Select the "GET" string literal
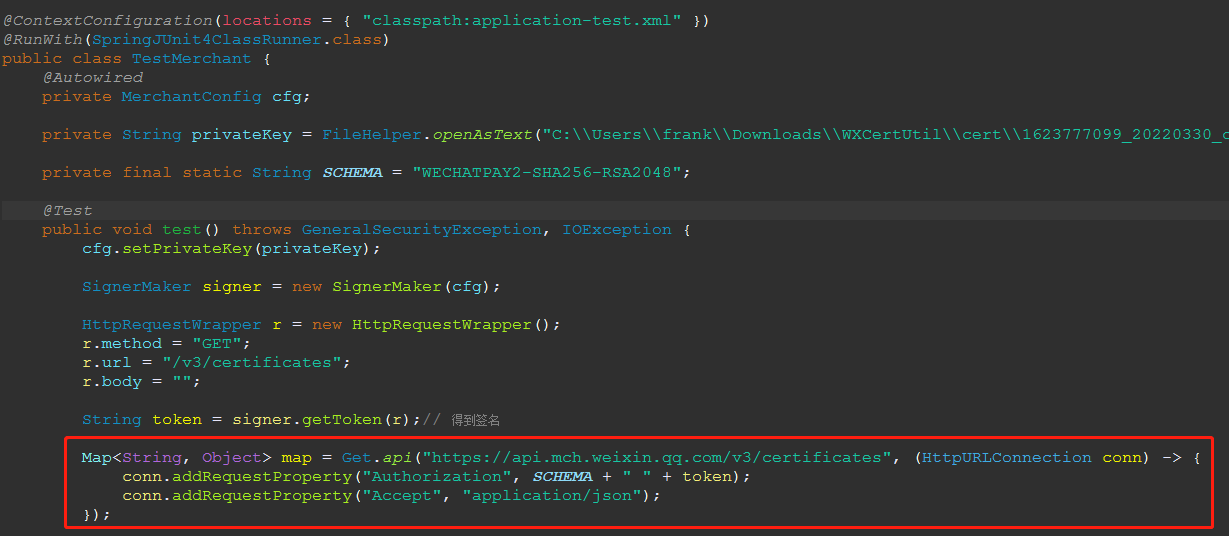The image size is (1229, 536). click(x=217, y=344)
